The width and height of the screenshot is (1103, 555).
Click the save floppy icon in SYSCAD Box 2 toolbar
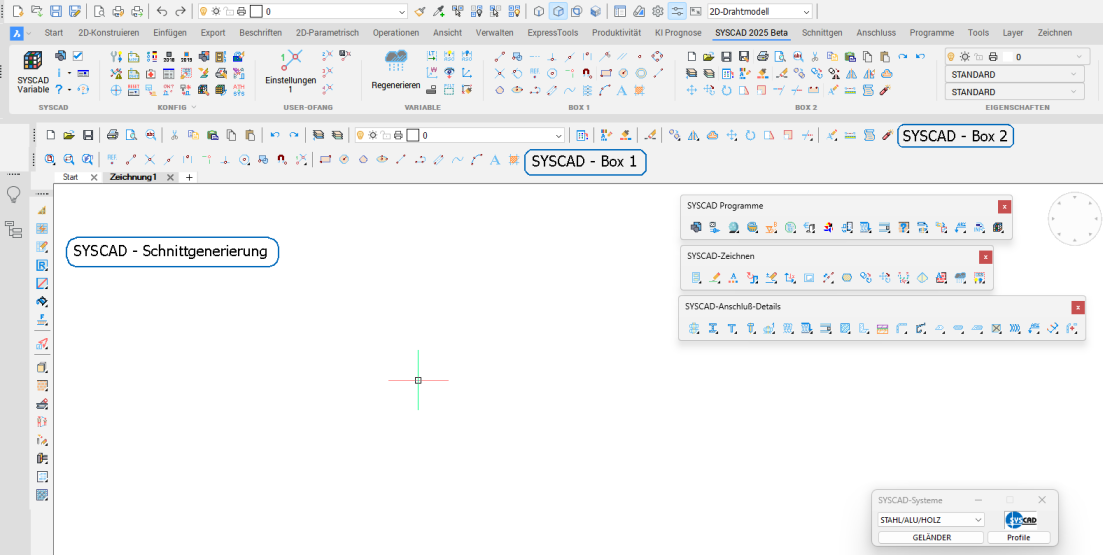coord(88,135)
